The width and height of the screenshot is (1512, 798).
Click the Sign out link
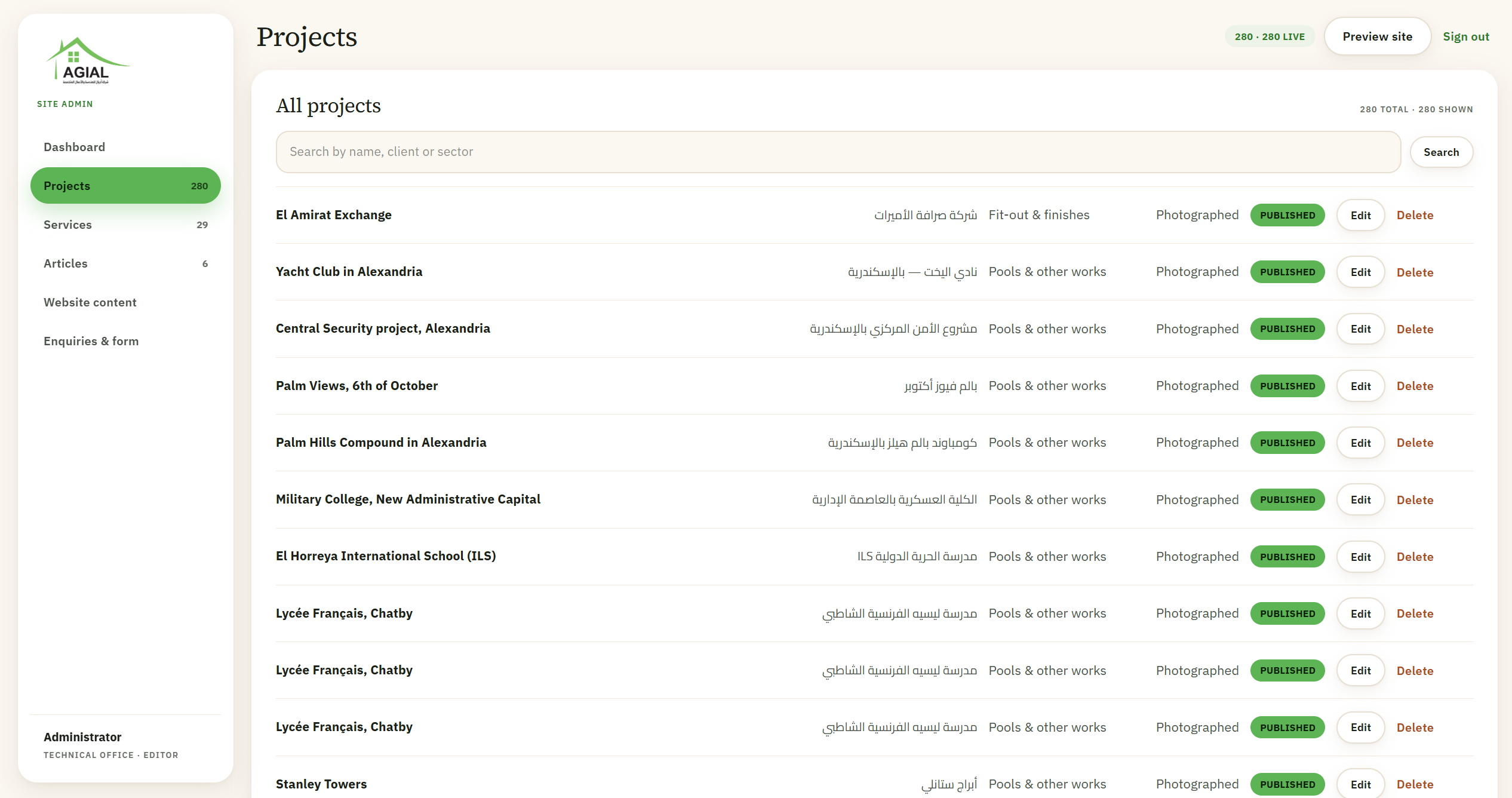tap(1465, 36)
